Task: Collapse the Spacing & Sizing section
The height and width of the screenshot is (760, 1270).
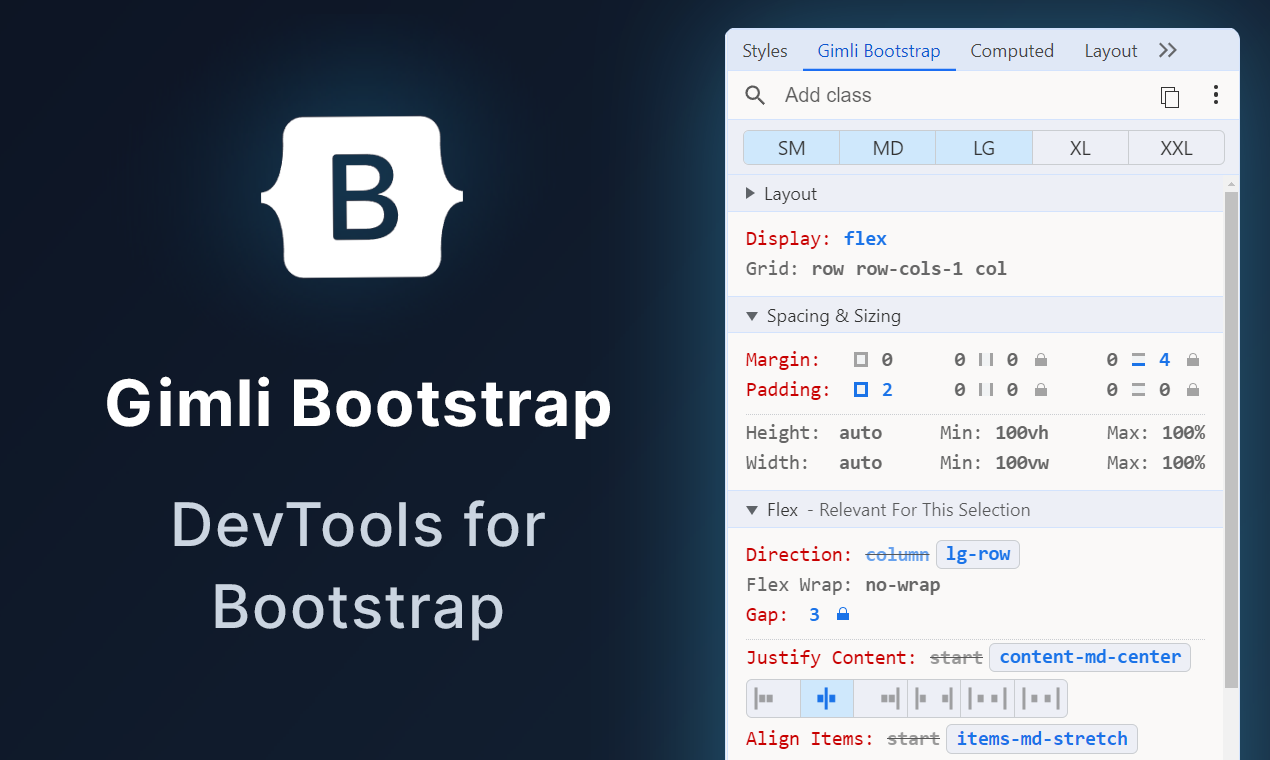Action: coord(974,316)
